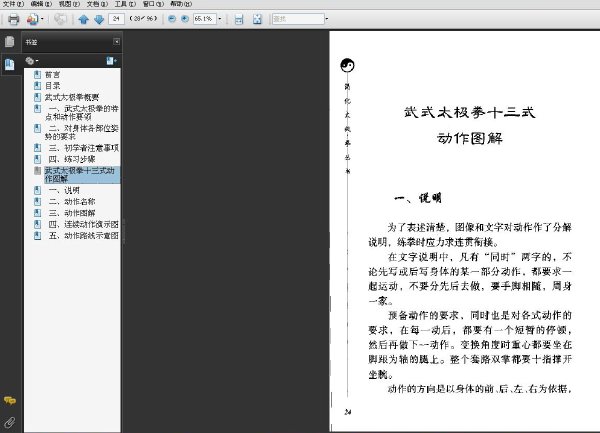Screen dimensions: 600x433
Task: Go to previous page with up arrow
Action: 83,19
